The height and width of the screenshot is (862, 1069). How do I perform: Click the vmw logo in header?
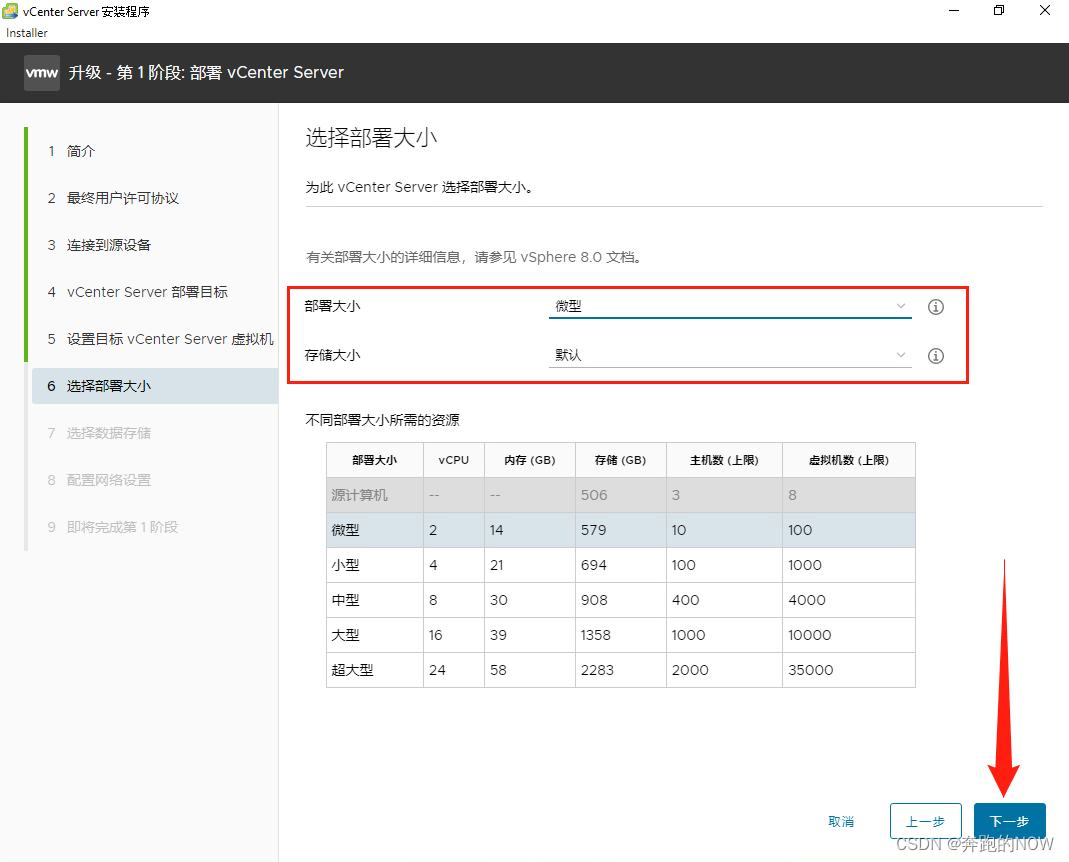[42, 73]
